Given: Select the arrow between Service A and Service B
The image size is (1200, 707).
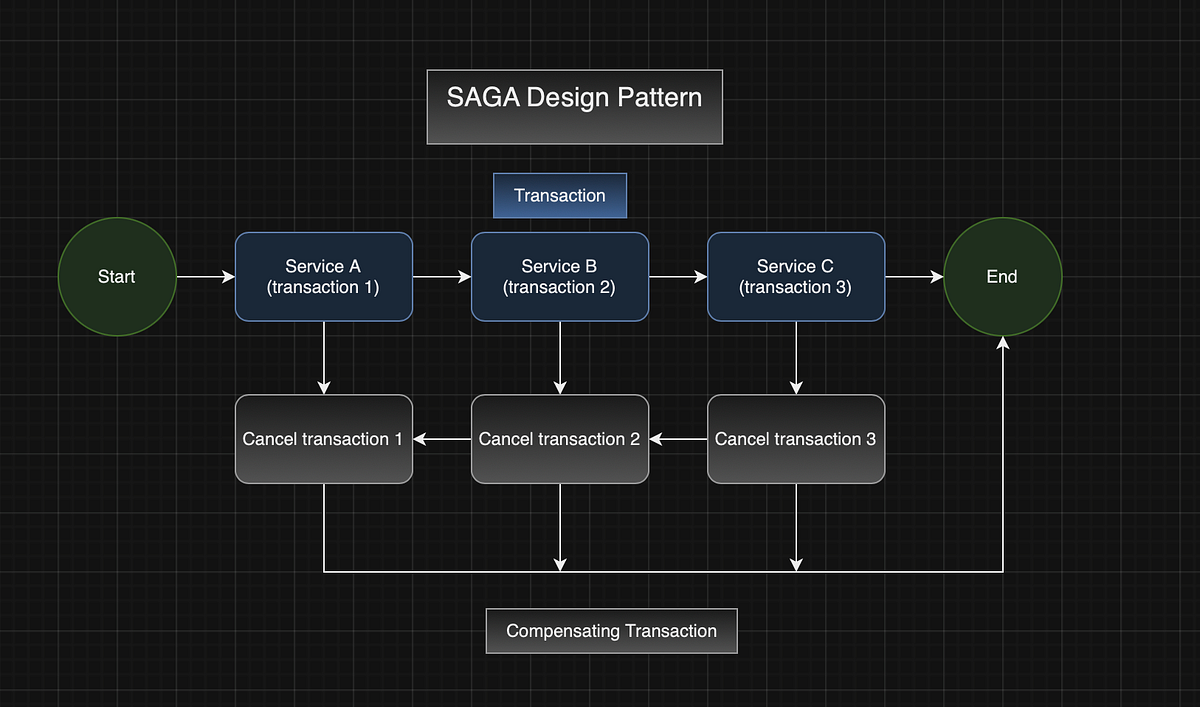Looking at the screenshot, I should tap(441, 277).
